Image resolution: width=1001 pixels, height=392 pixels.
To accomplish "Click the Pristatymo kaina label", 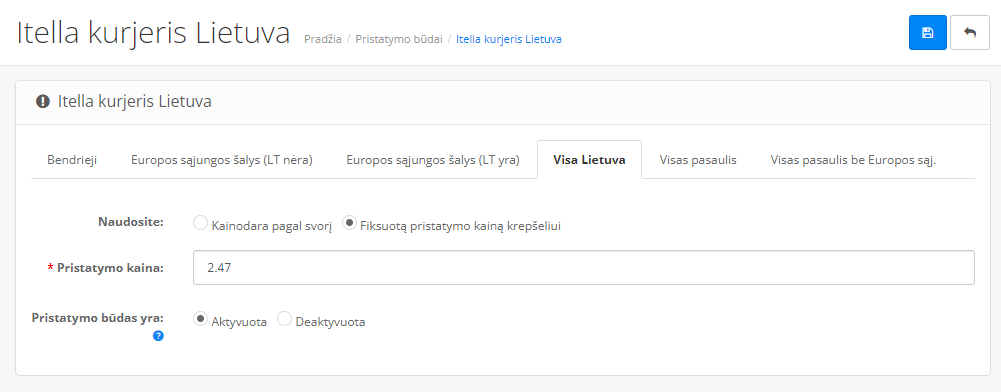I will click(110, 268).
